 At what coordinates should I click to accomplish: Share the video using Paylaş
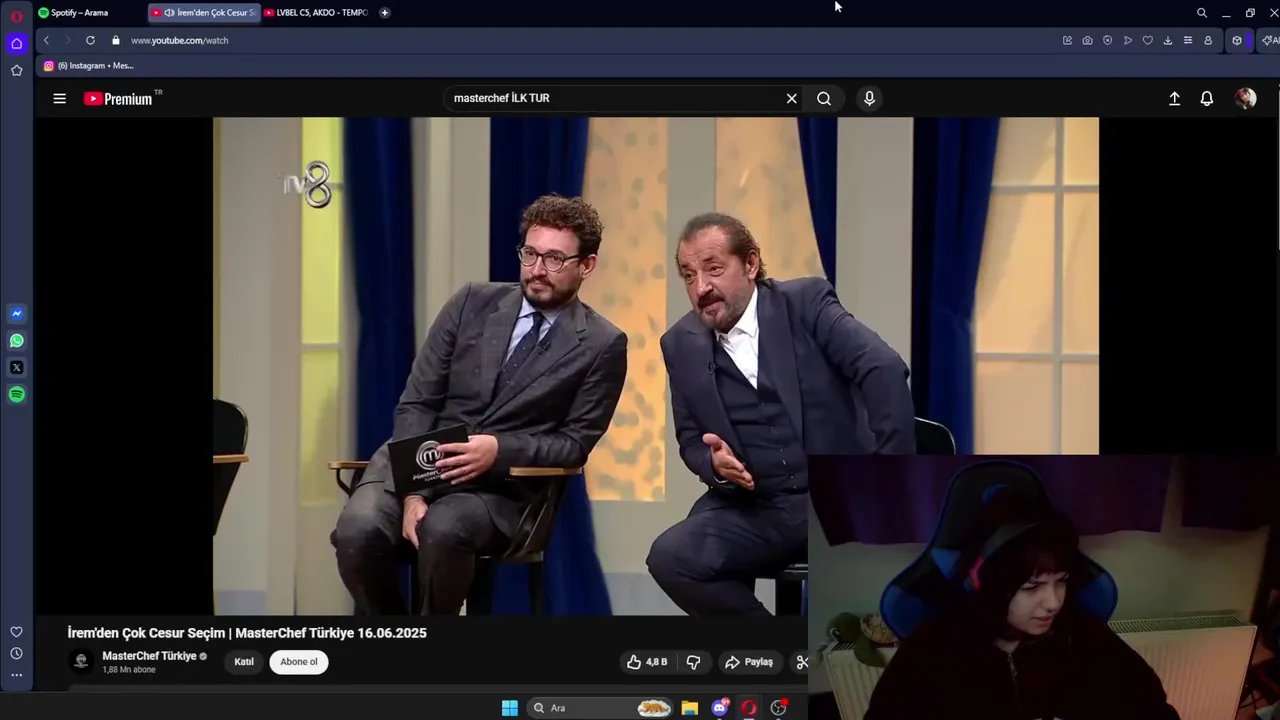[x=749, y=662]
